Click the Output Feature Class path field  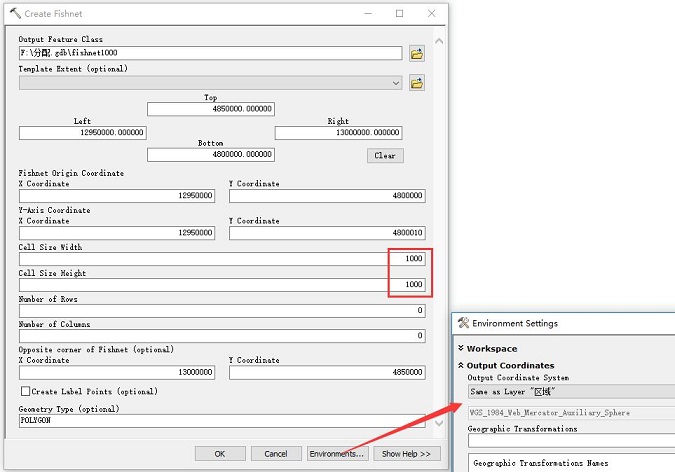click(x=211, y=53)
